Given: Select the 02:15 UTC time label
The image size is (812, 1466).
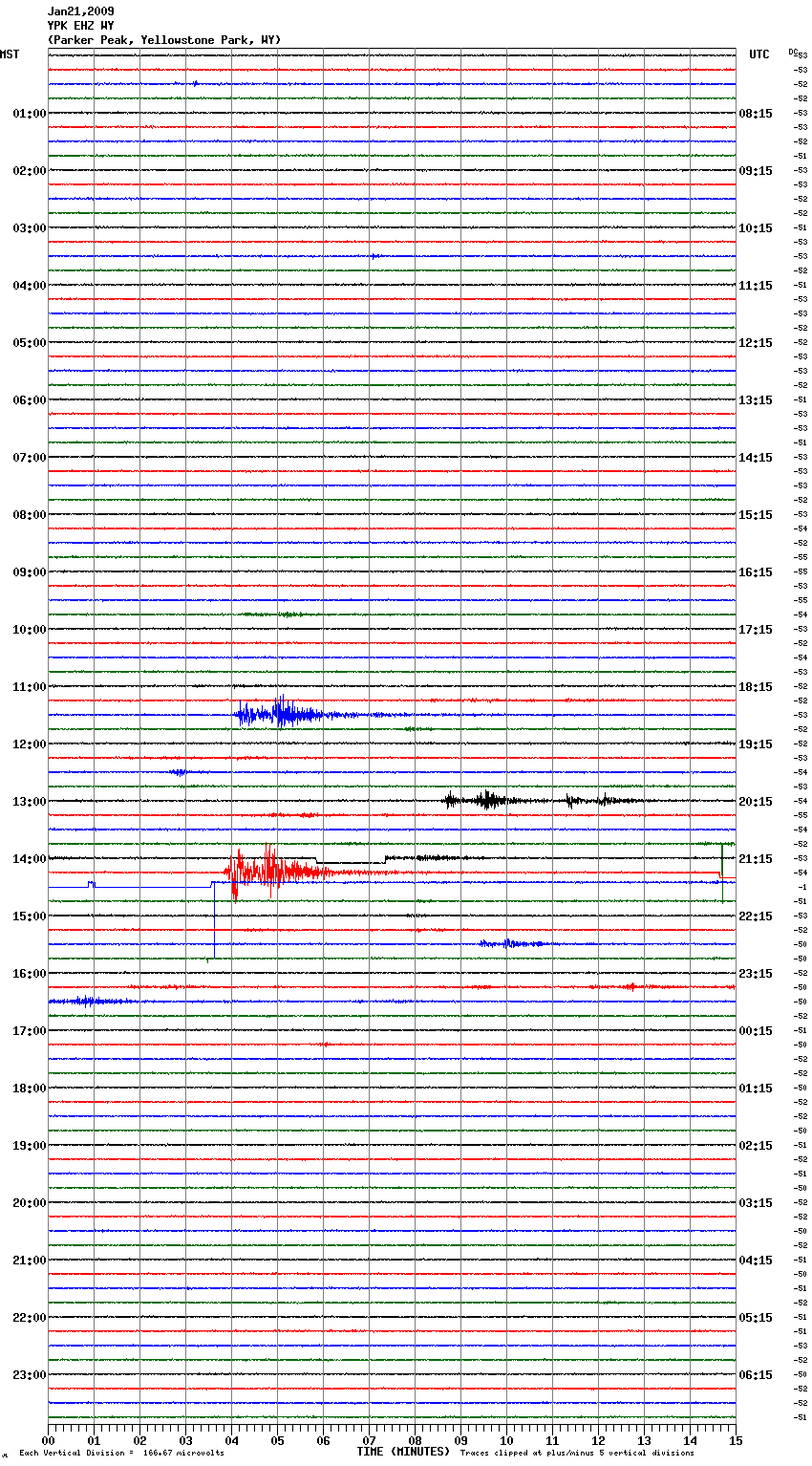Looking at the screenshot, I should point(756,1146).
